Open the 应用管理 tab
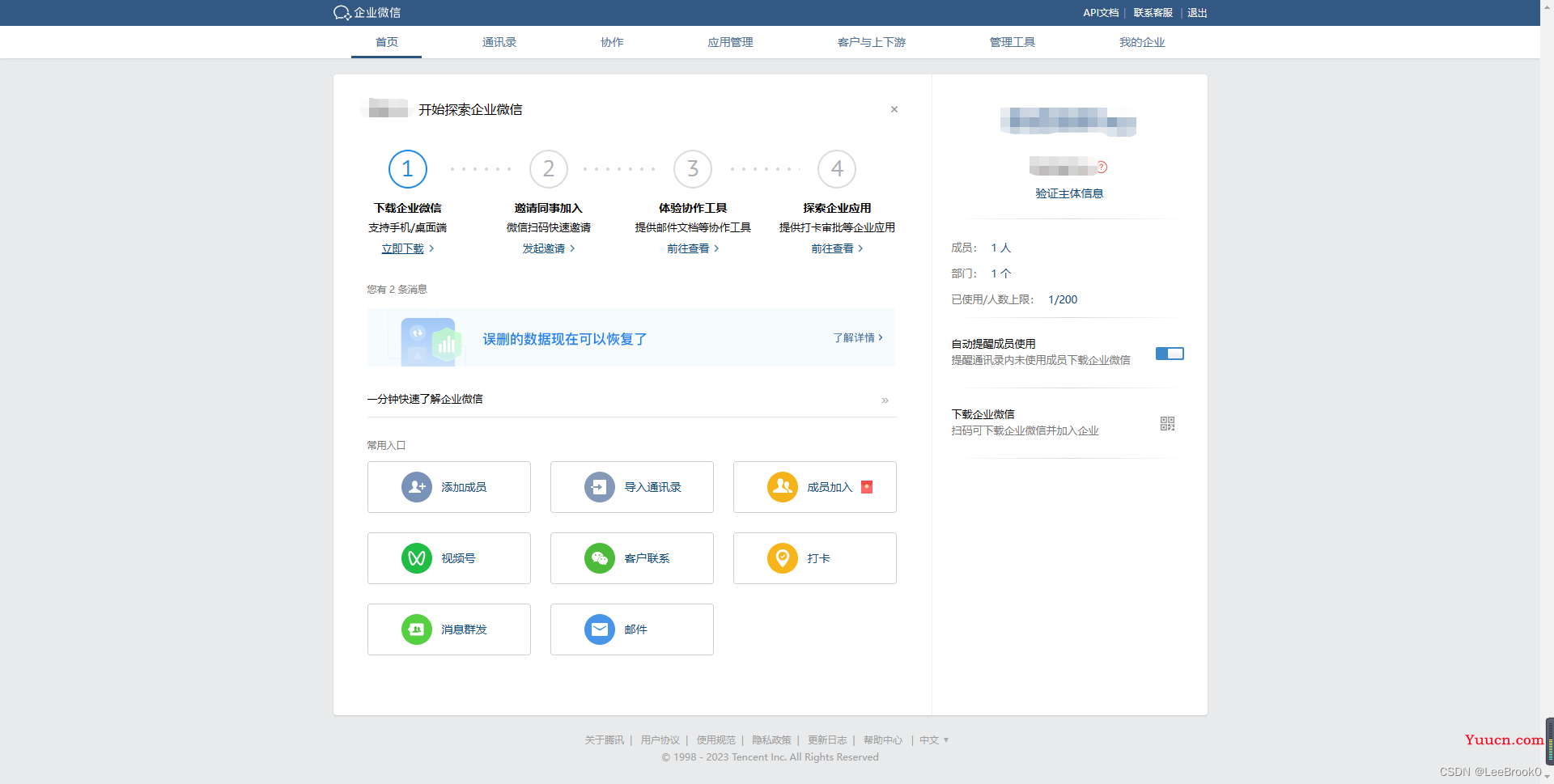 [730, 42]
